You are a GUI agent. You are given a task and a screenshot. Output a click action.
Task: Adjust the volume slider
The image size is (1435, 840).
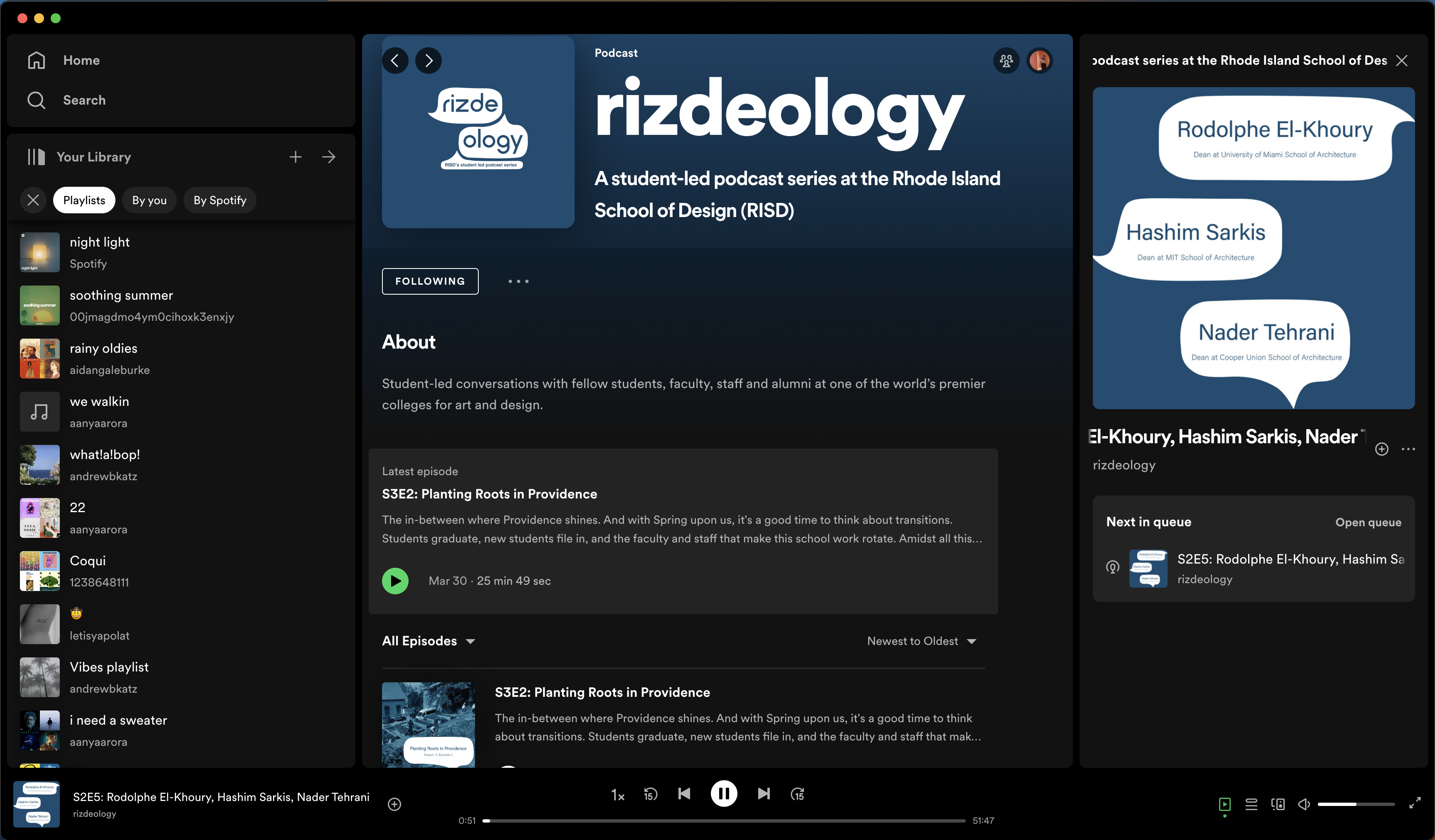tap(1356, 804)
